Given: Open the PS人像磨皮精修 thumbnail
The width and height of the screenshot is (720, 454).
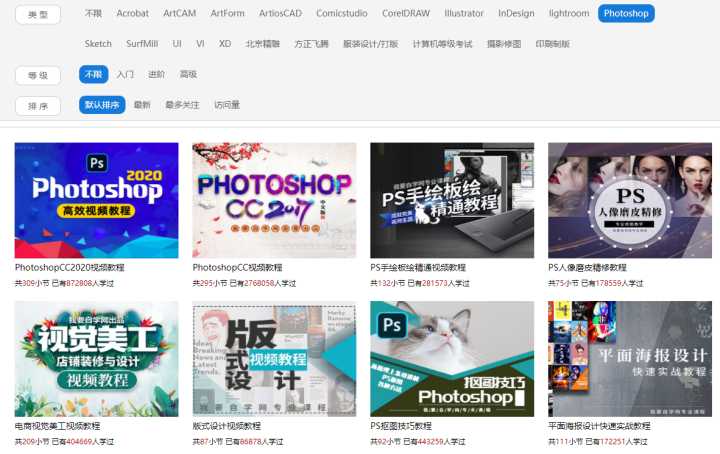Looking at the screenshot, I should tap(630, 200).
